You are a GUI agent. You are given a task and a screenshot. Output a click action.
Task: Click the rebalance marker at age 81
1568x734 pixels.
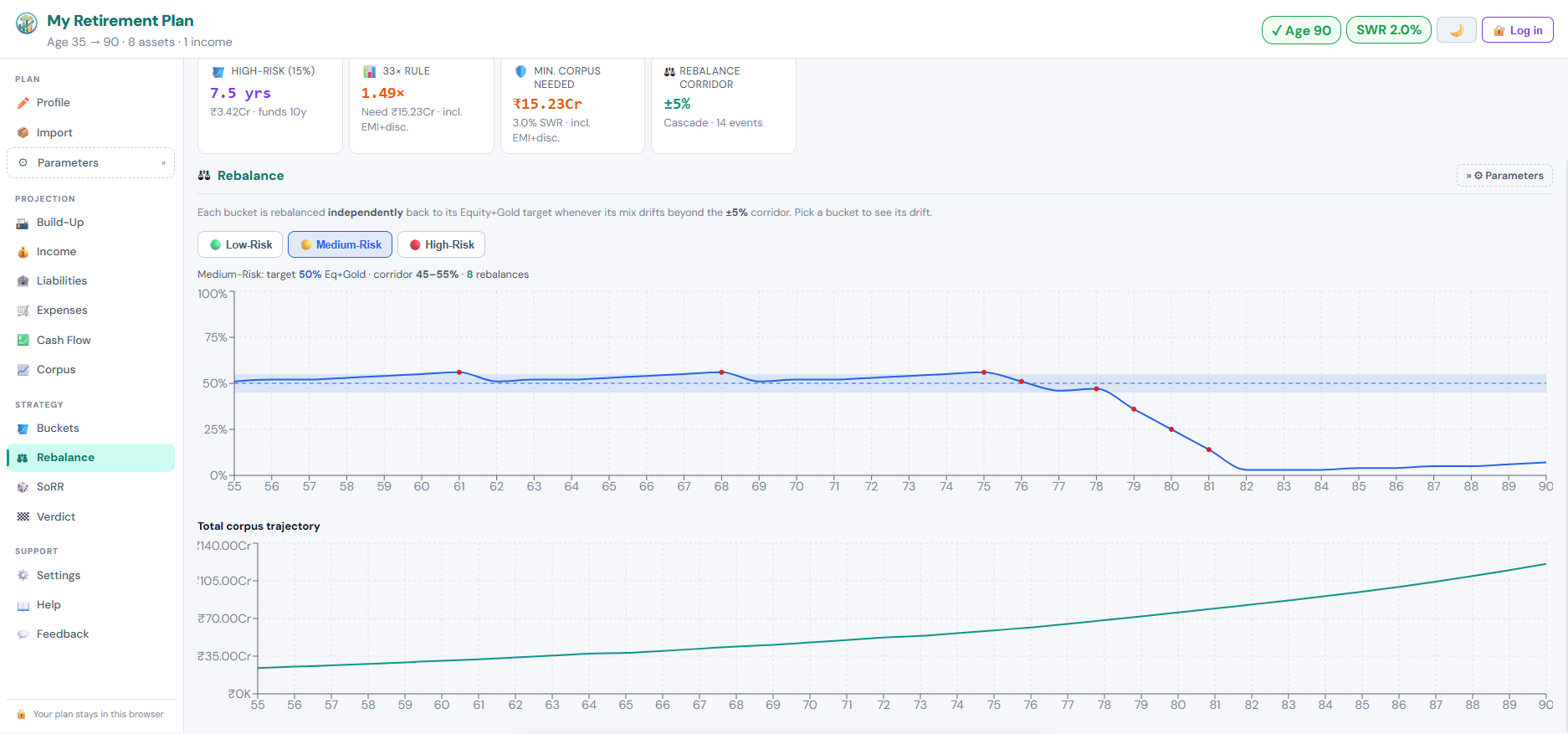point(1209,450)
